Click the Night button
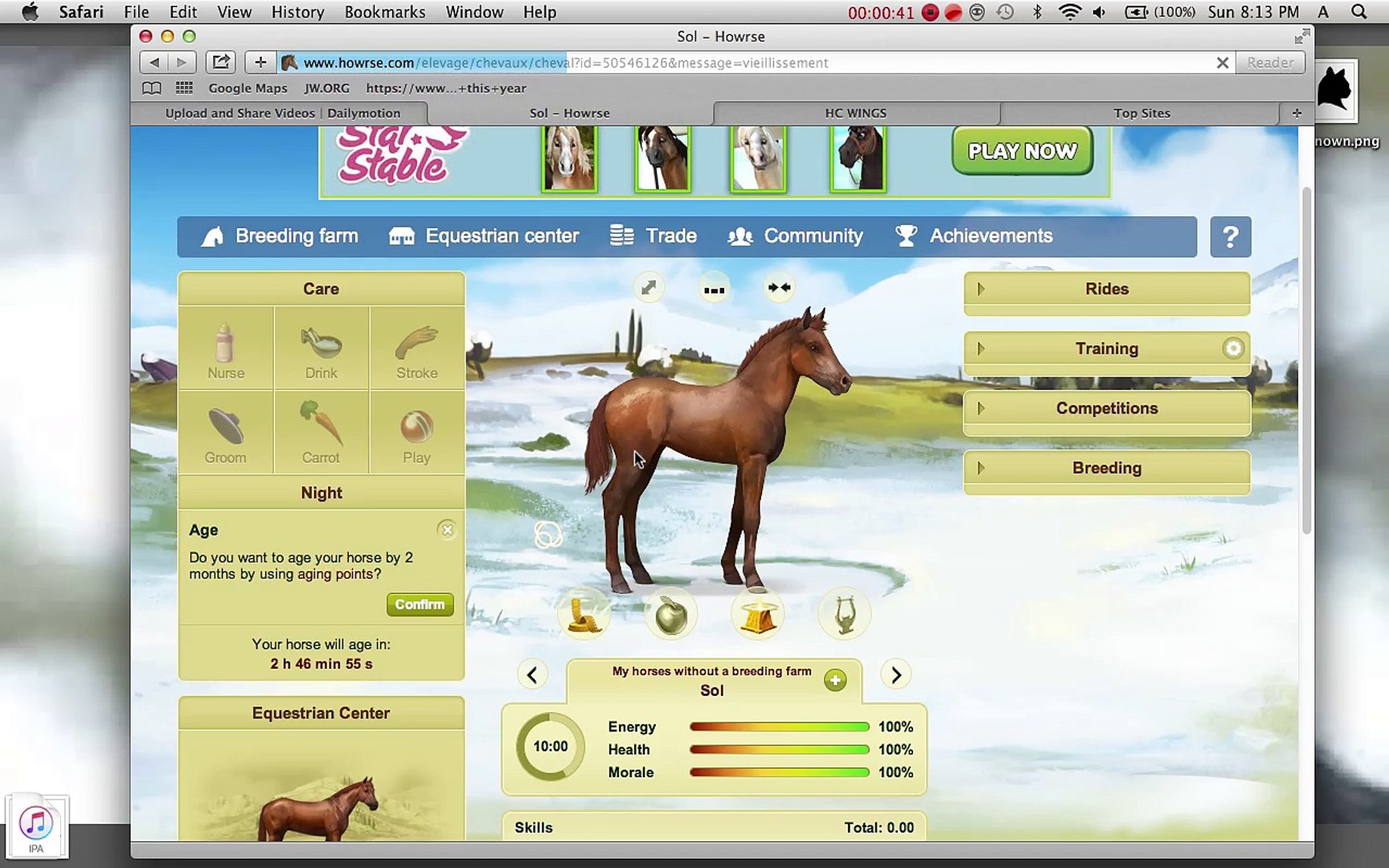This screenshot has width=1389, height=868. (x=322, y=493)
